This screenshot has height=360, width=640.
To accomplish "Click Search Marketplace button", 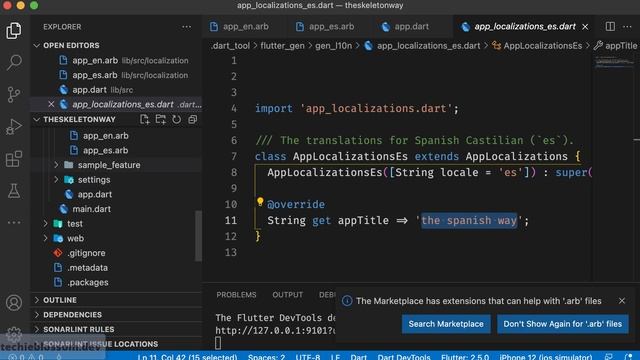I will [x=446, y=324].
